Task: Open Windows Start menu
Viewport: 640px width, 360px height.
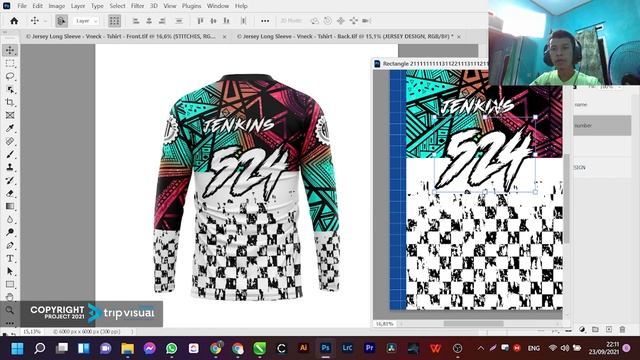Action: [18, 349]
